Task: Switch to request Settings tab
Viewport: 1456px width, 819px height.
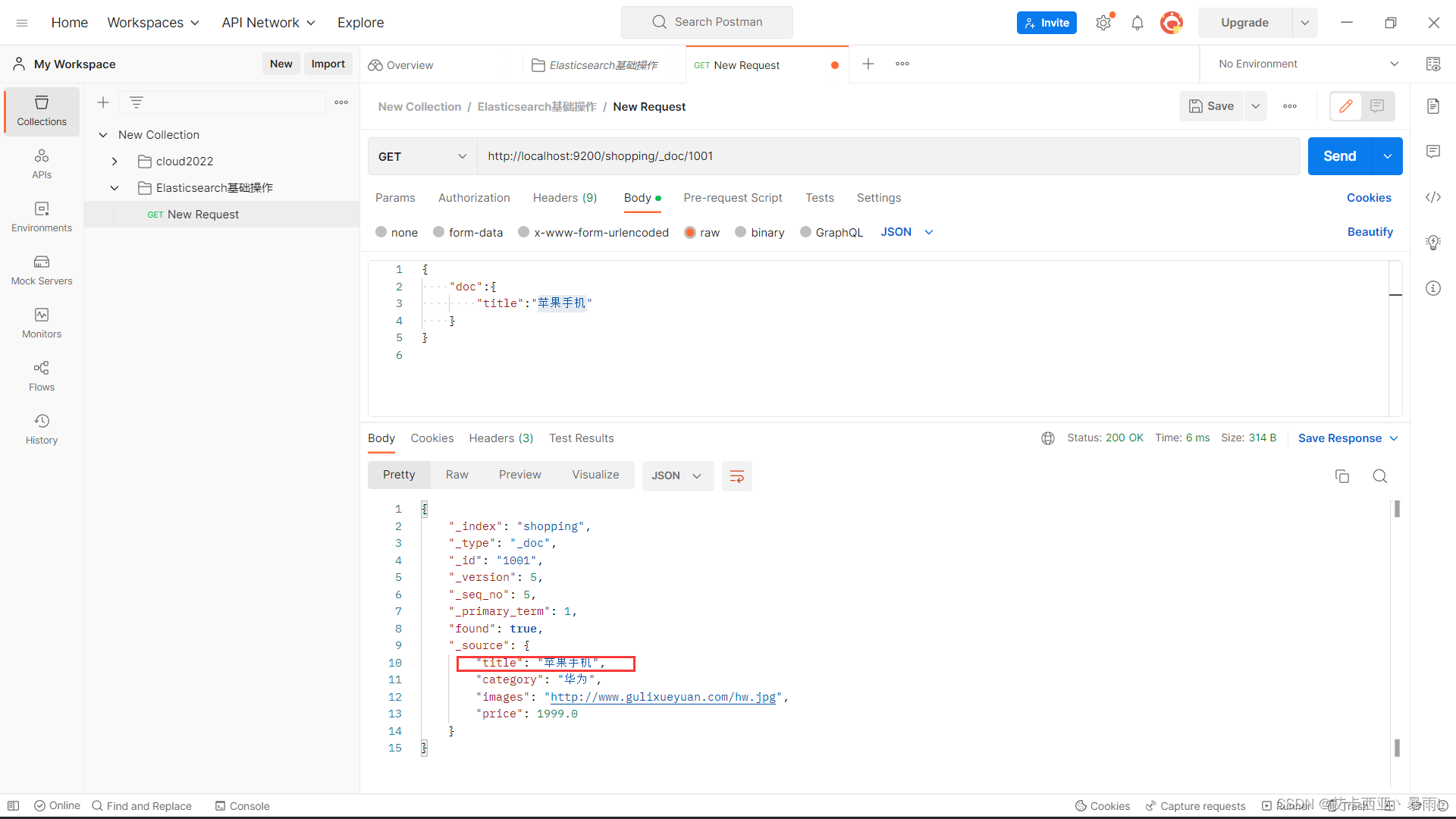Action: (879, 198)
